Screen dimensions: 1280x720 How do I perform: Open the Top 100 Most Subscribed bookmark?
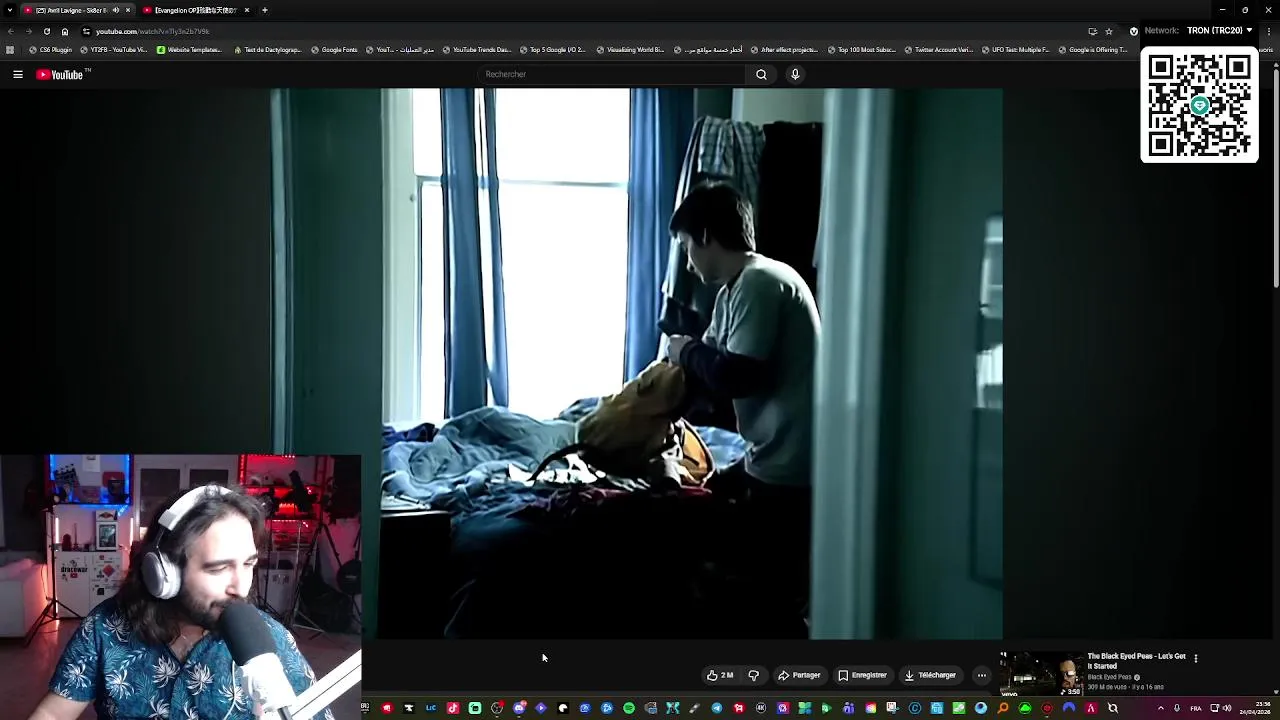tap(861, 49)
